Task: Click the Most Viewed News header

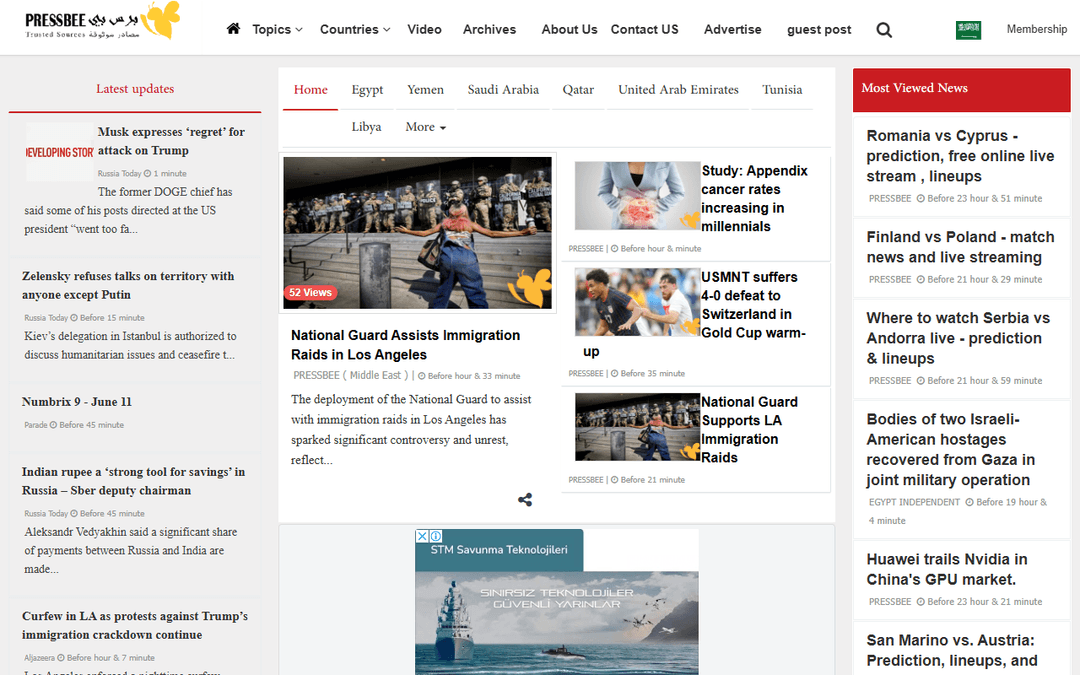Action: [x=962, y=89]
